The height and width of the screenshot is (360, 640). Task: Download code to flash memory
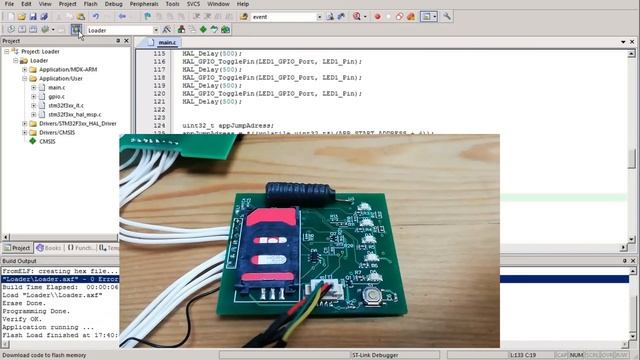point(76,29)
